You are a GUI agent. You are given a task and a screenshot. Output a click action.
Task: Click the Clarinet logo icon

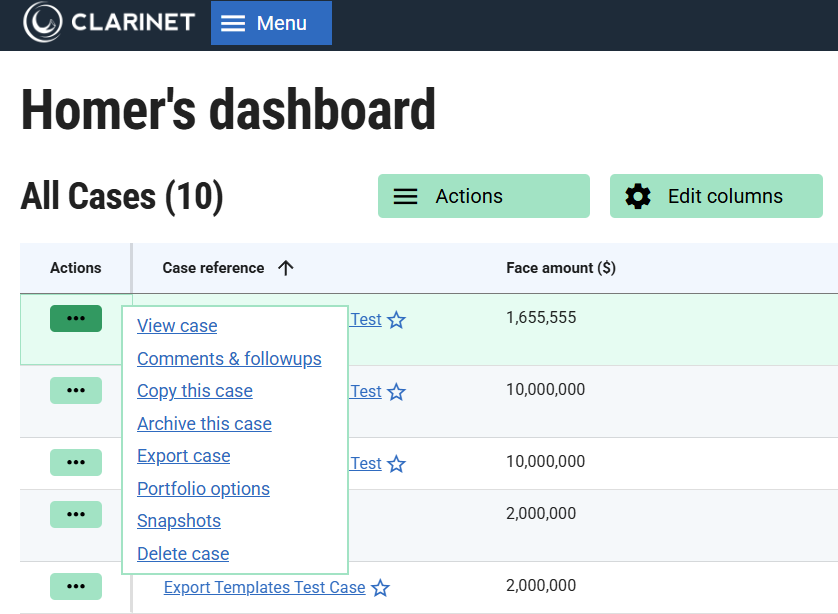coord(42,23)
